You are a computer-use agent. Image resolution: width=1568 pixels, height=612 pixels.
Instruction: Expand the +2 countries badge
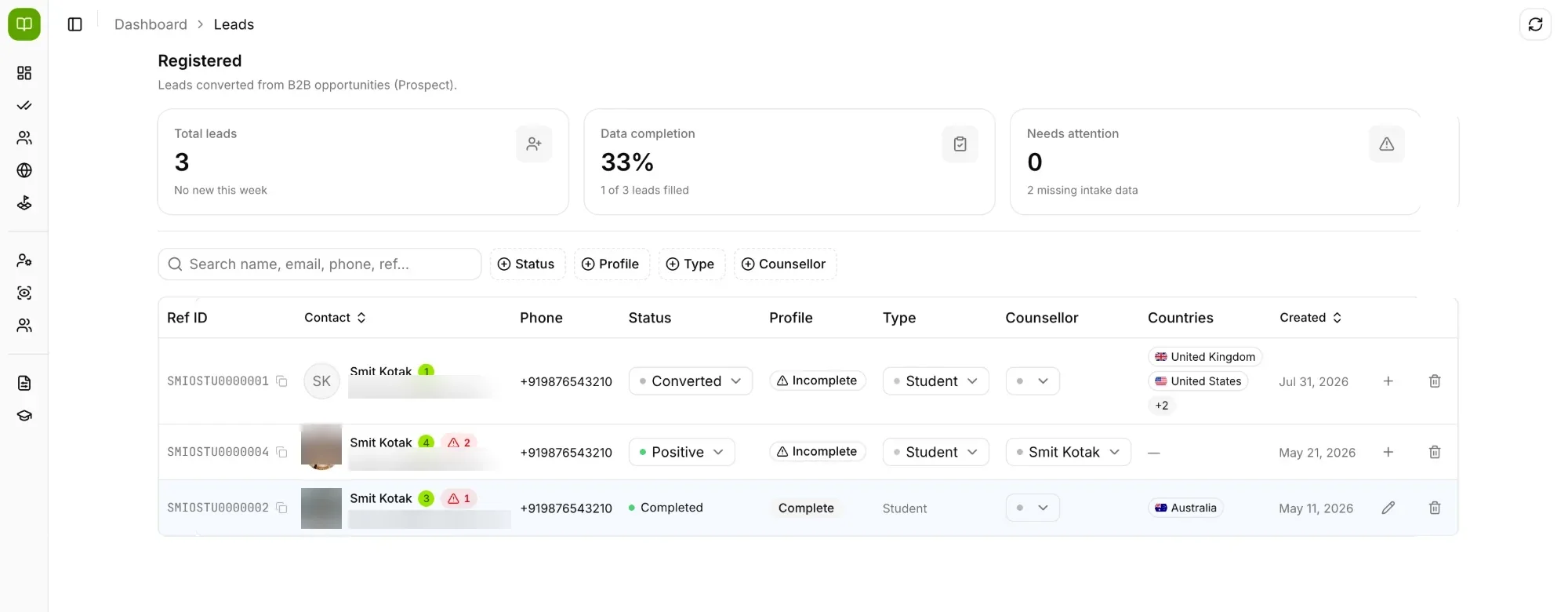[1162, 406]
